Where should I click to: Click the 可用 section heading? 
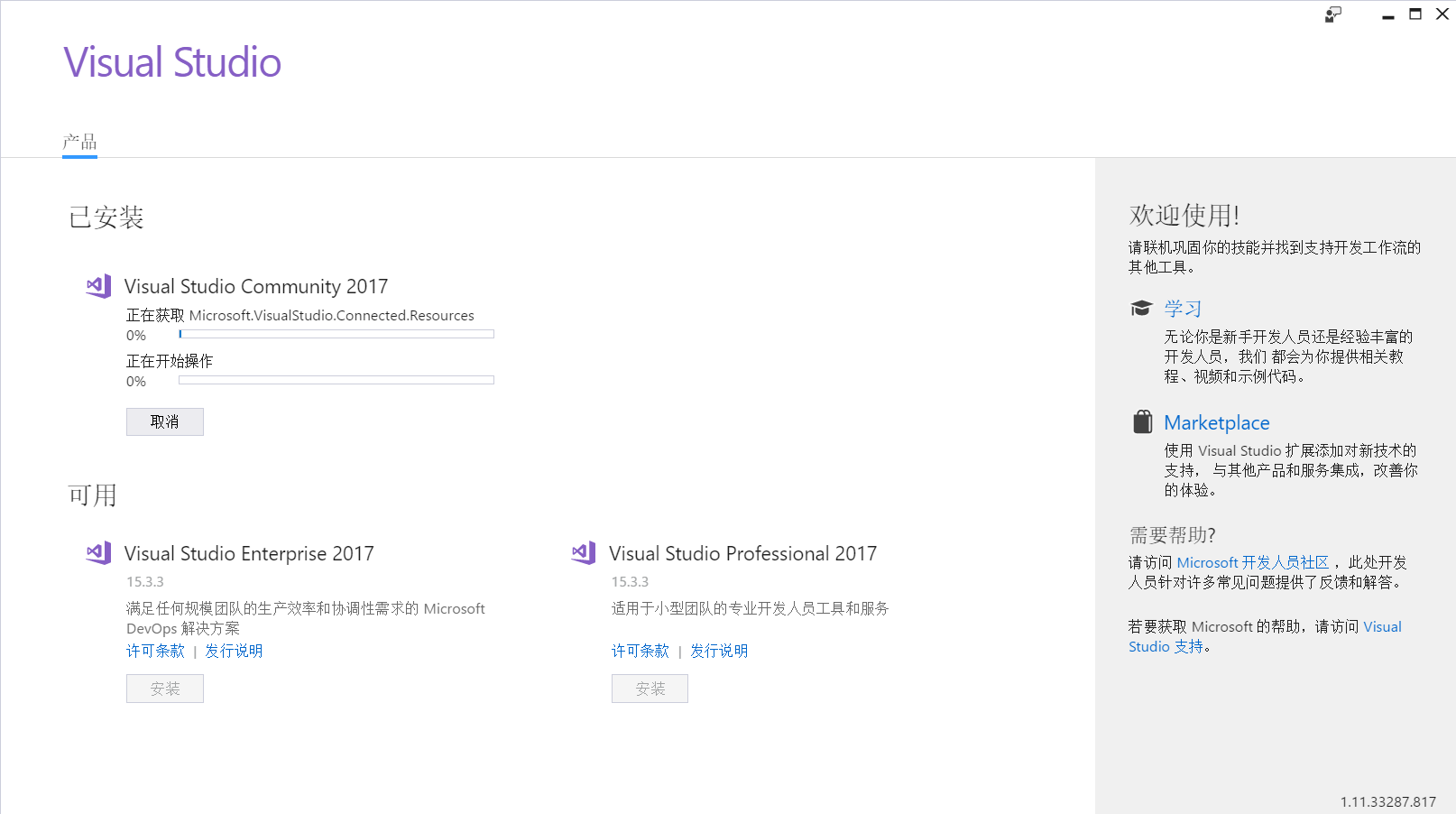pos(93,495)
